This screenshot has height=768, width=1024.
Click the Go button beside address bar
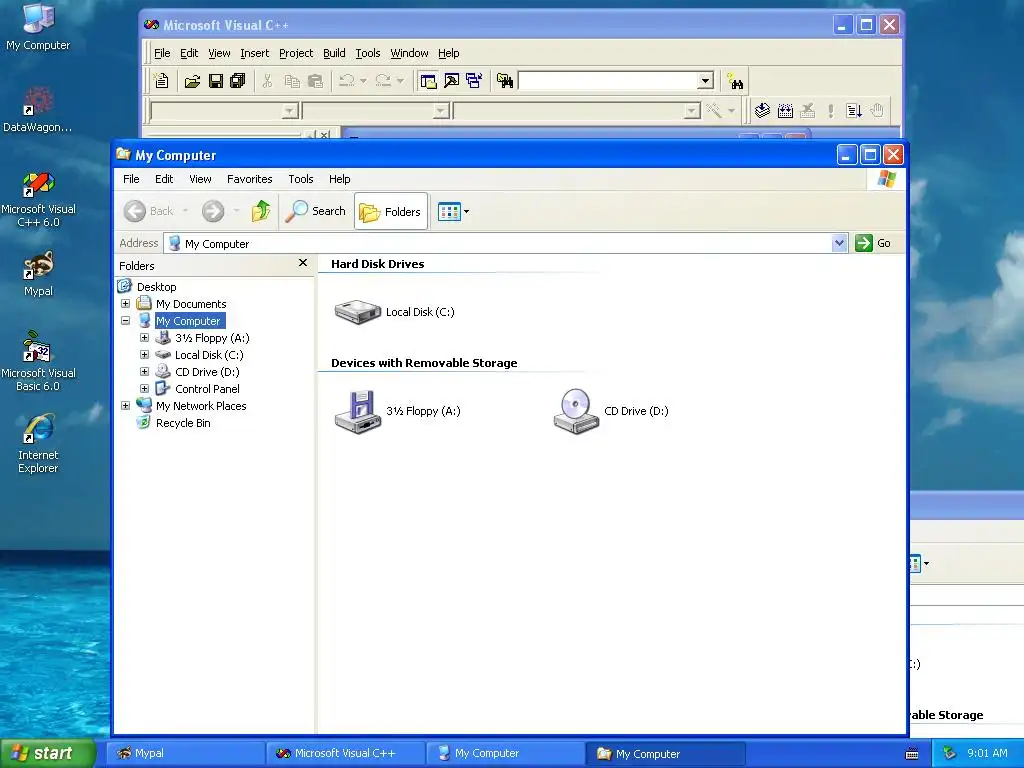click(x=873, y=243)
